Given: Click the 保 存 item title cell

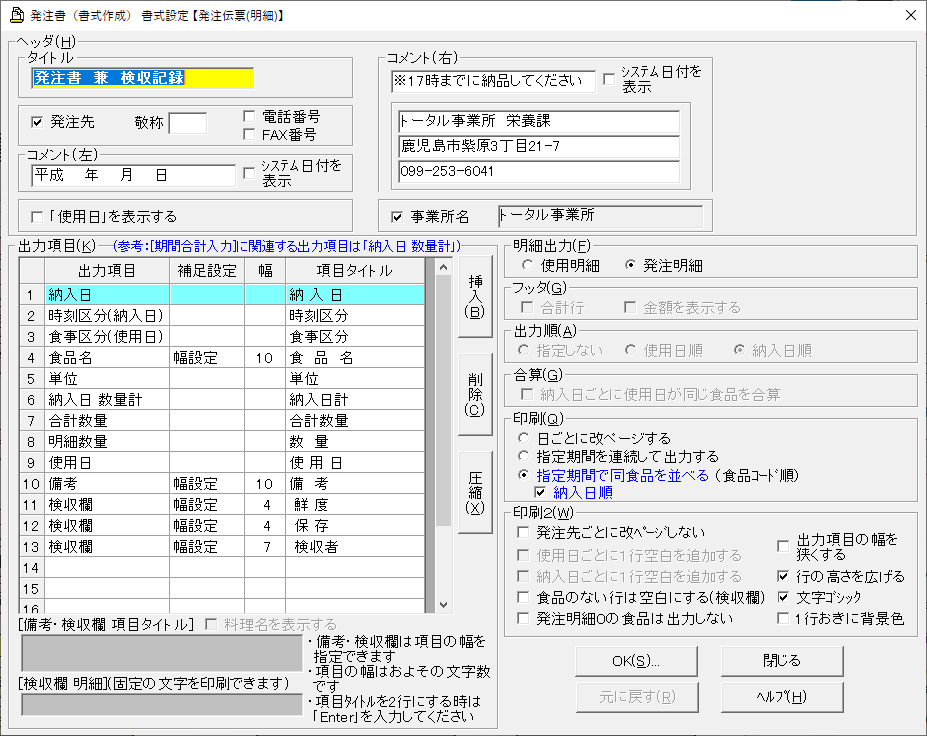Looking at the screenshot, I should 355,526.
